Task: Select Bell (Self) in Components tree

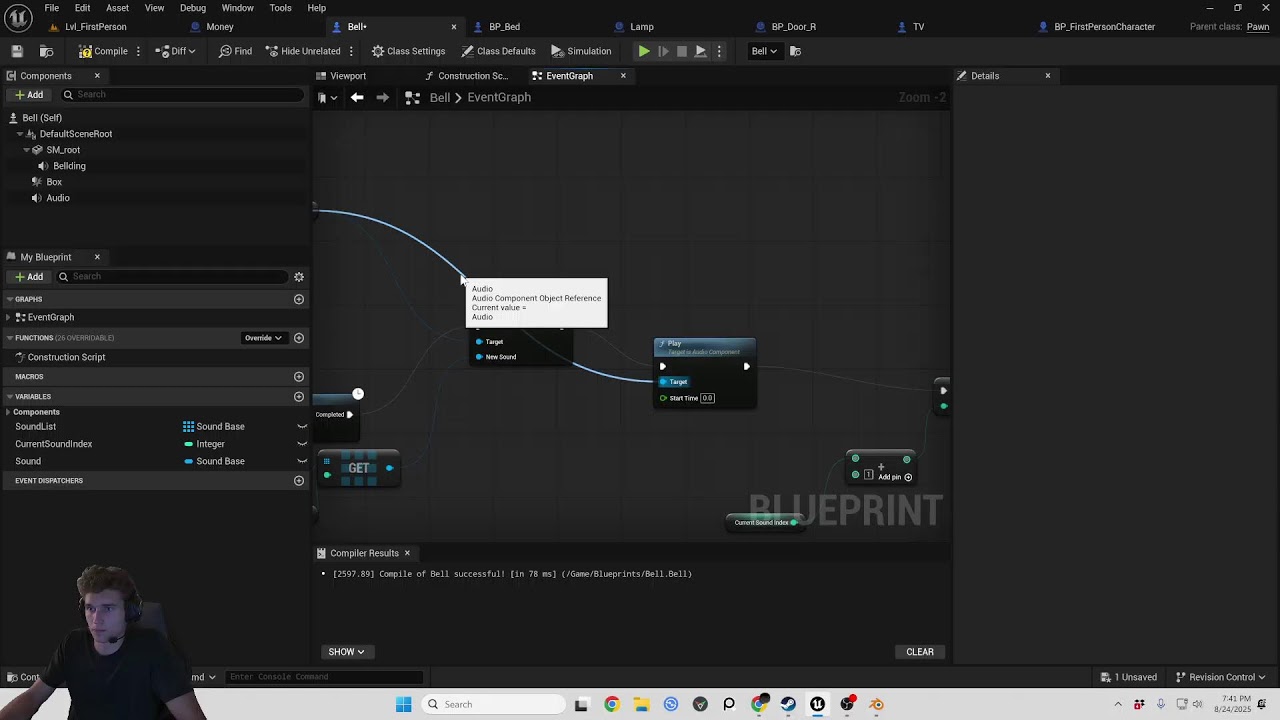Action: point(42,118)
